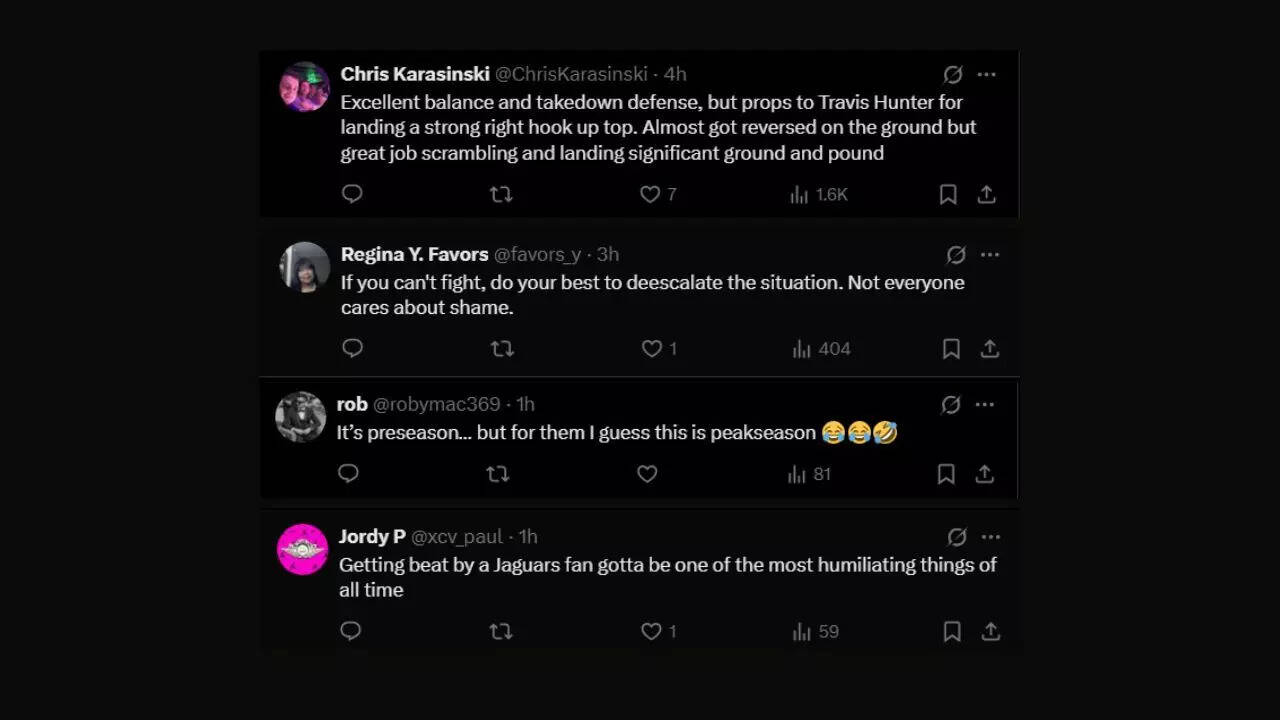This screenshot has height=720, width=1280.
Task: Open Grok analysis on Regina's tweet
Action: (x=956, y=255)
